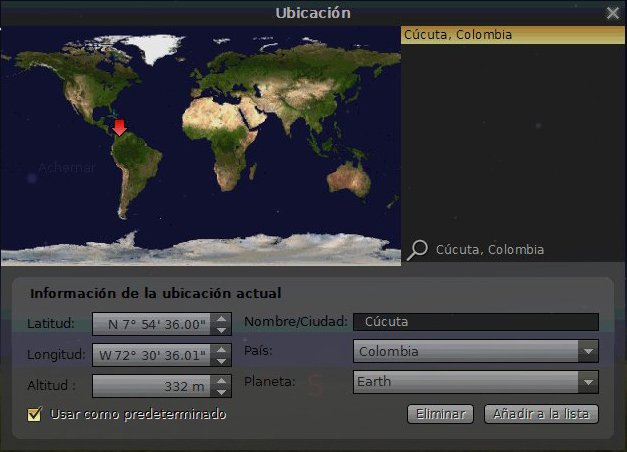Click the red location arrow on map
Image resolution: width=627 pixels, height=452 pixels.
point(119,127)
